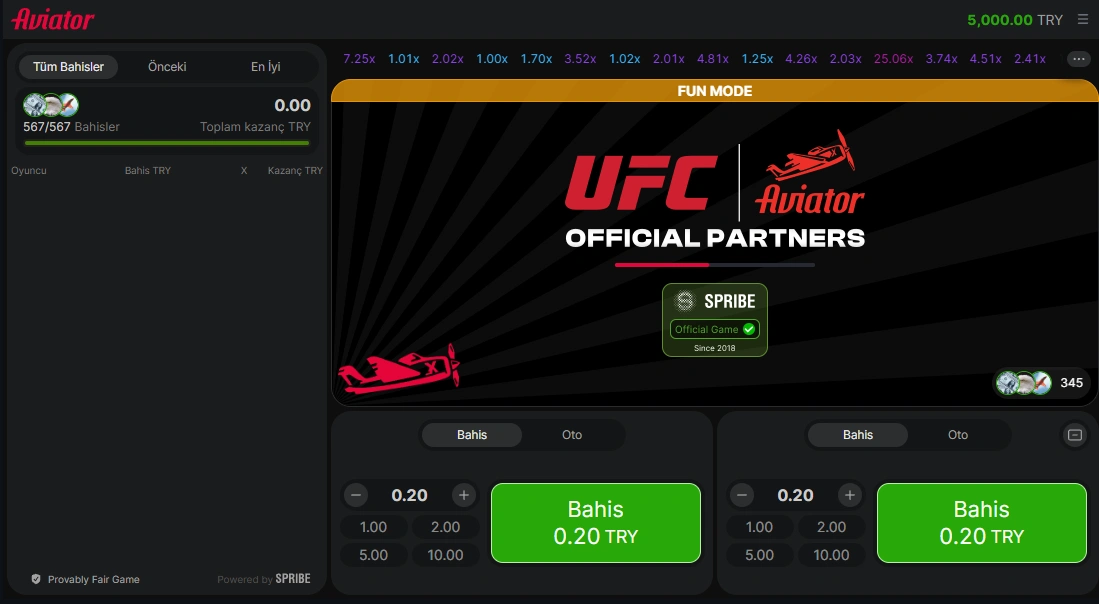
Task: Select the Bahis mode tab in first bet panel
Action: point(472,435)
